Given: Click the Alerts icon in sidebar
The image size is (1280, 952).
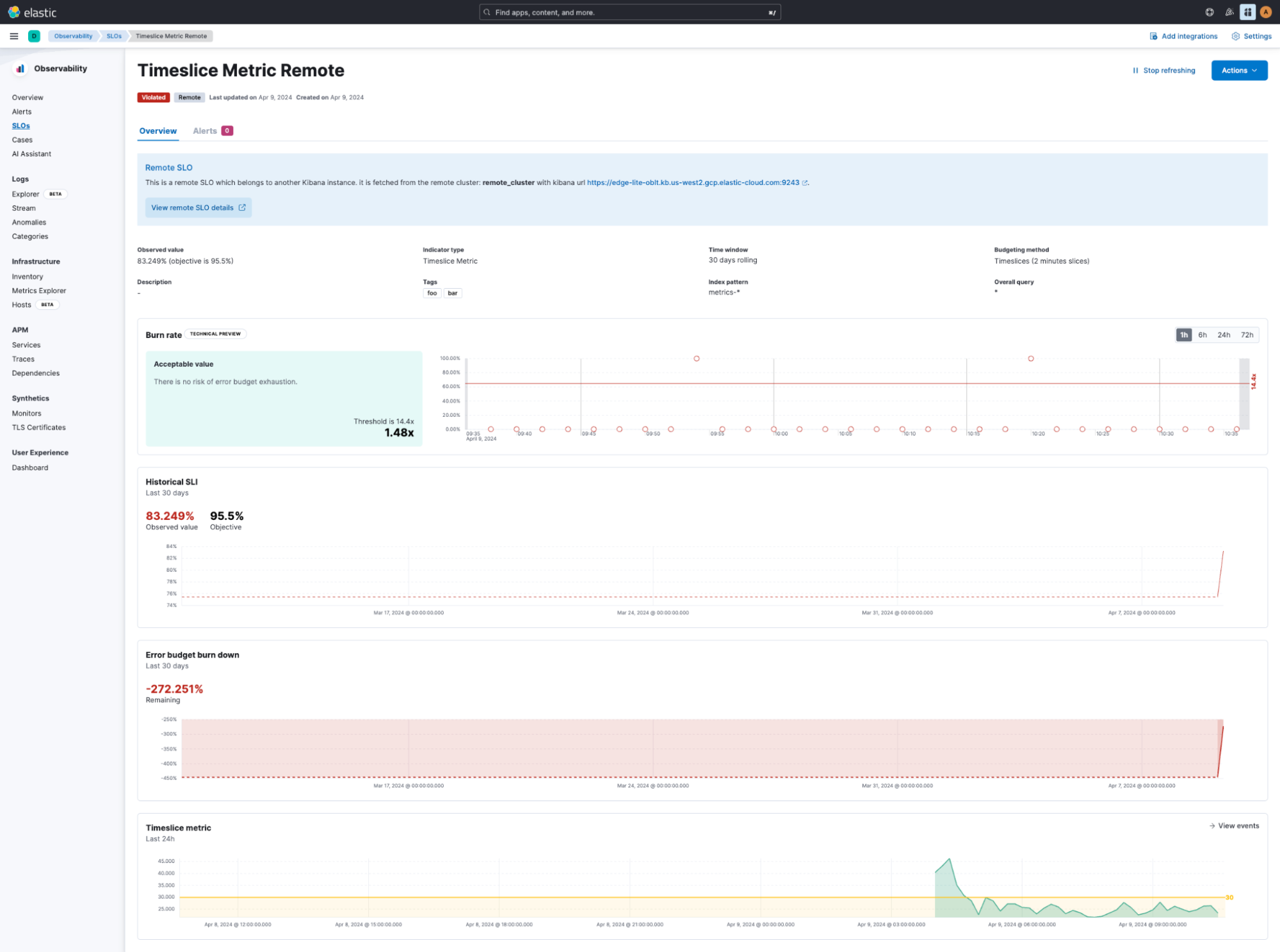Looking at the screenshot, I should pyautogui.click(x=22, y=111).
